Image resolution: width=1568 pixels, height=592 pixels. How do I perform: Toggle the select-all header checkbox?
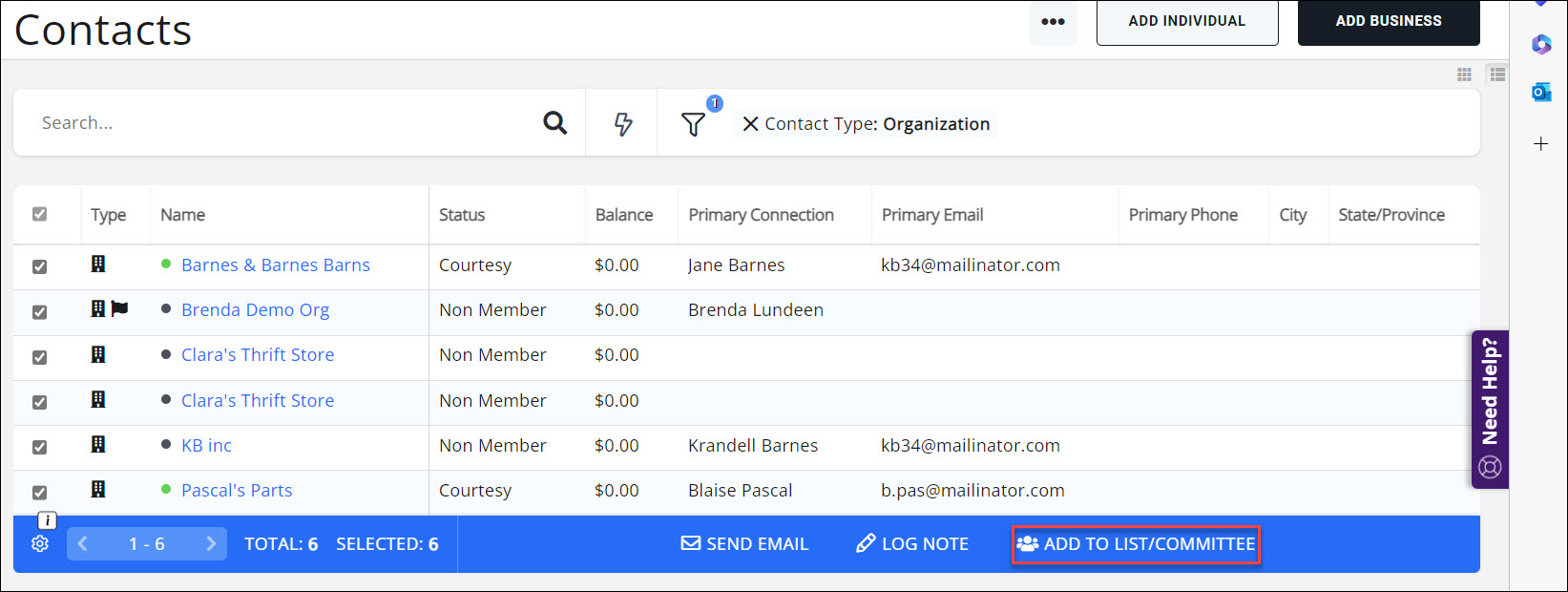pyautogui.click(x=39, y=215)
